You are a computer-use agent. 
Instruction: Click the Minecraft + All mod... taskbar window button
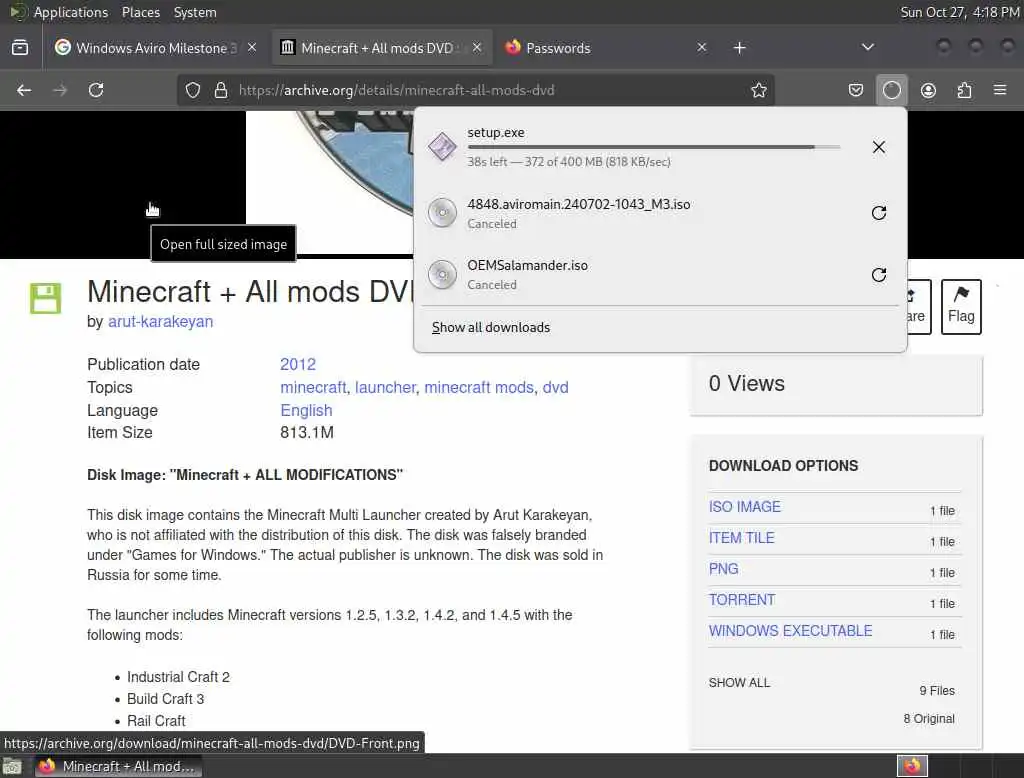[118, 766]
